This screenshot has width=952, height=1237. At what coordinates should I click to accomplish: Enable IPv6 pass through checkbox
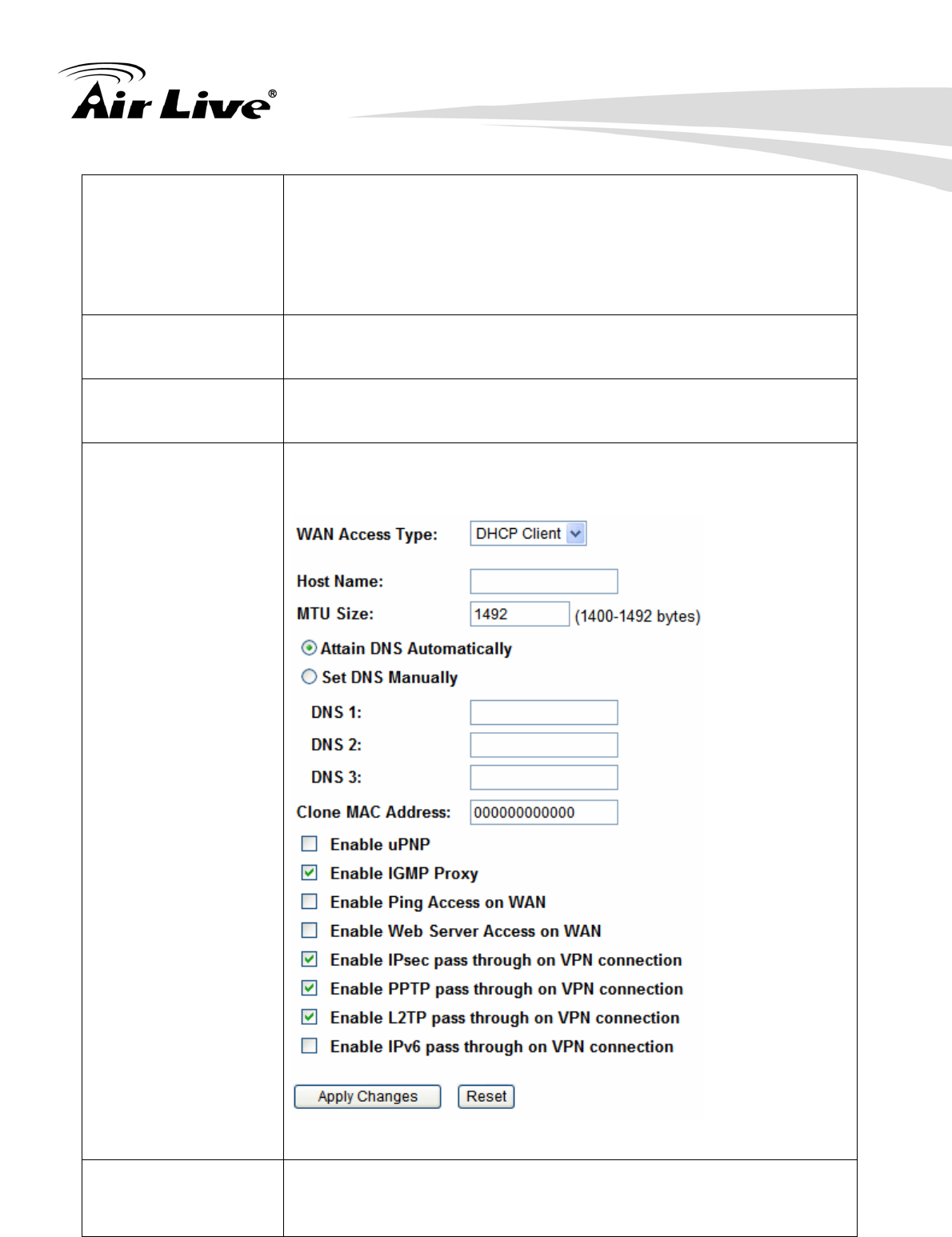(309, 1045)
